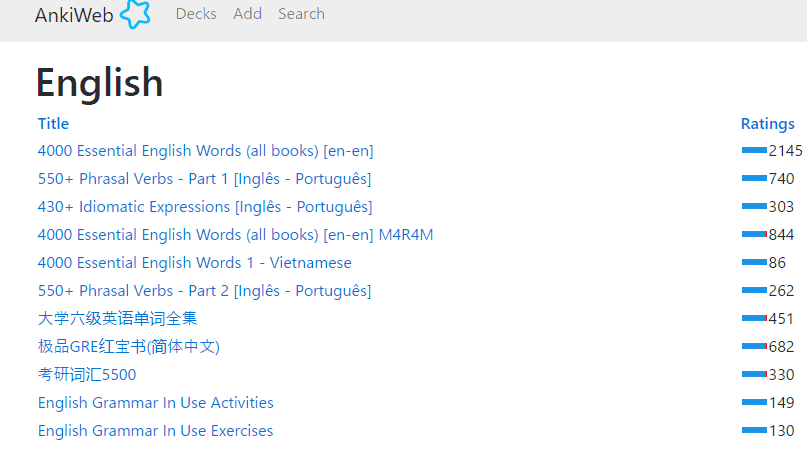Click rating bar next to 2145

(754, 151)
